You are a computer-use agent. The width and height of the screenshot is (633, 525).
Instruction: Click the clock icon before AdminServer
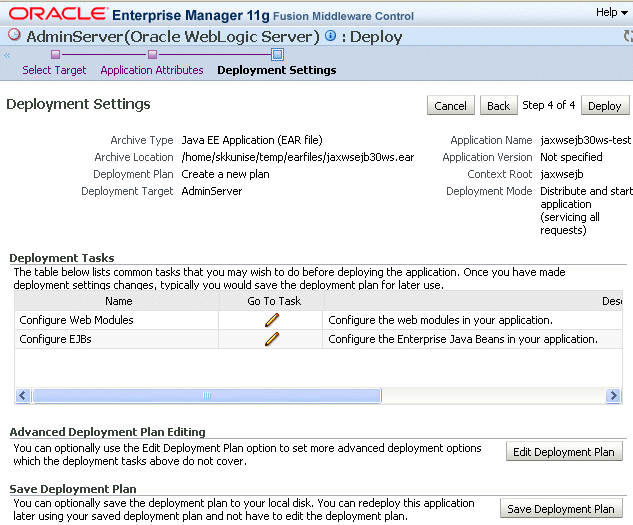pyautogui.click(x=14, y=35)
